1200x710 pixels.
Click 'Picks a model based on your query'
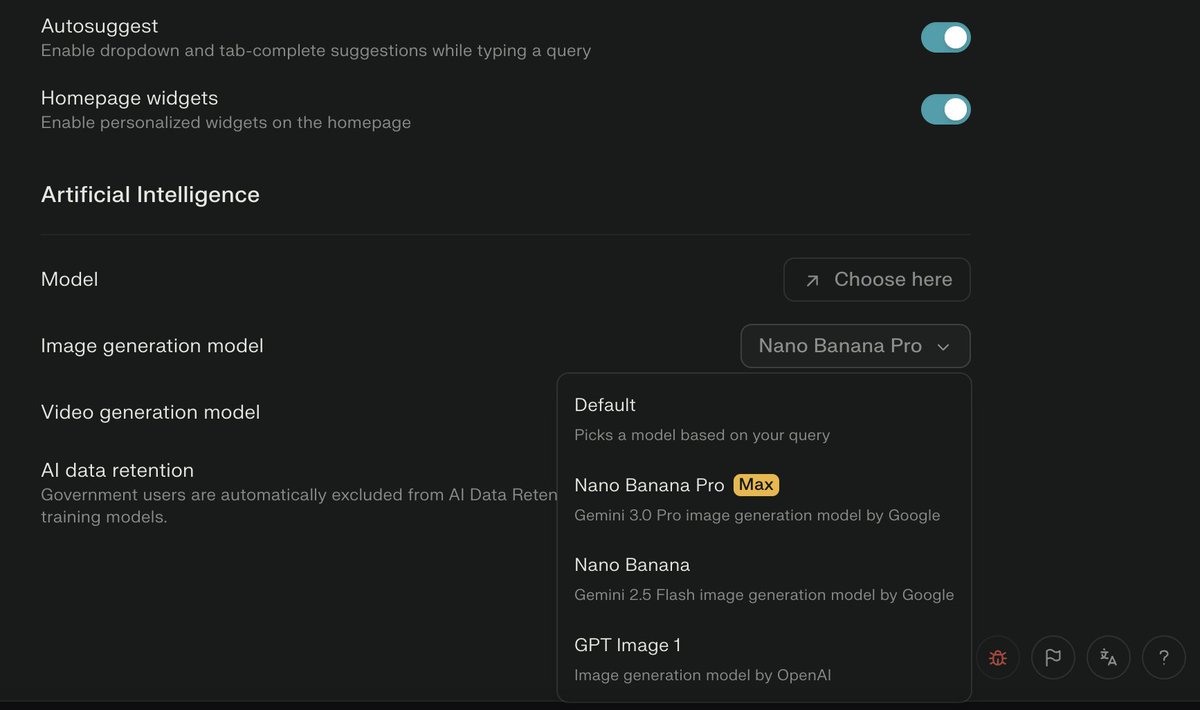(x=702, y=435)
